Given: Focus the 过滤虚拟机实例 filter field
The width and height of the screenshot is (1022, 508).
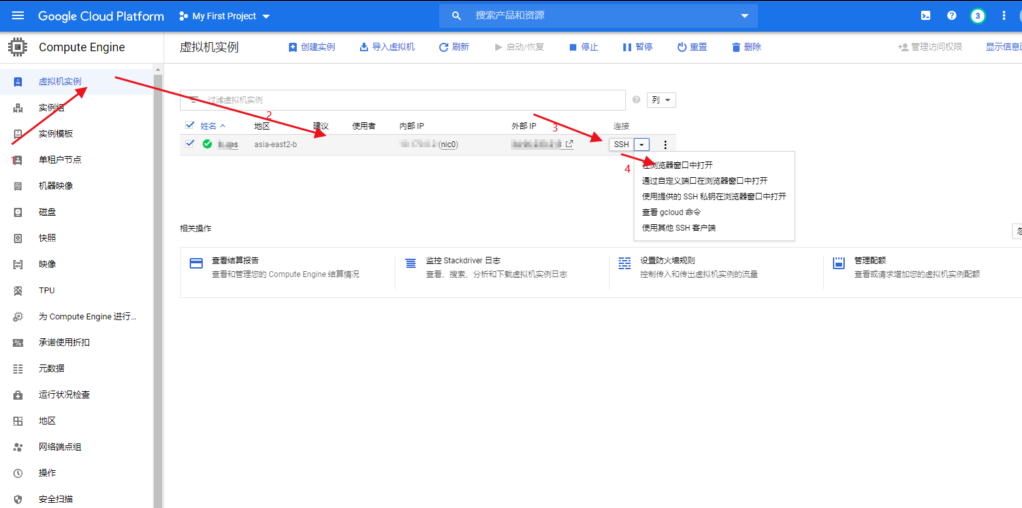Looking at the screenshot, I should (402, 100).
